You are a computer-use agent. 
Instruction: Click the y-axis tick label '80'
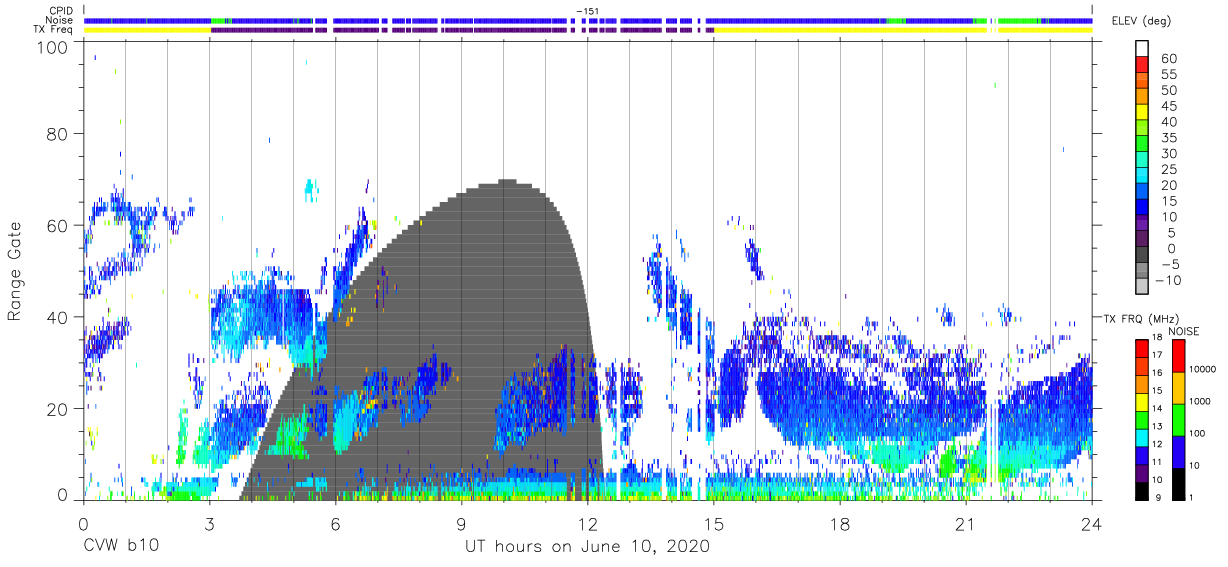[x=57, y=133]
